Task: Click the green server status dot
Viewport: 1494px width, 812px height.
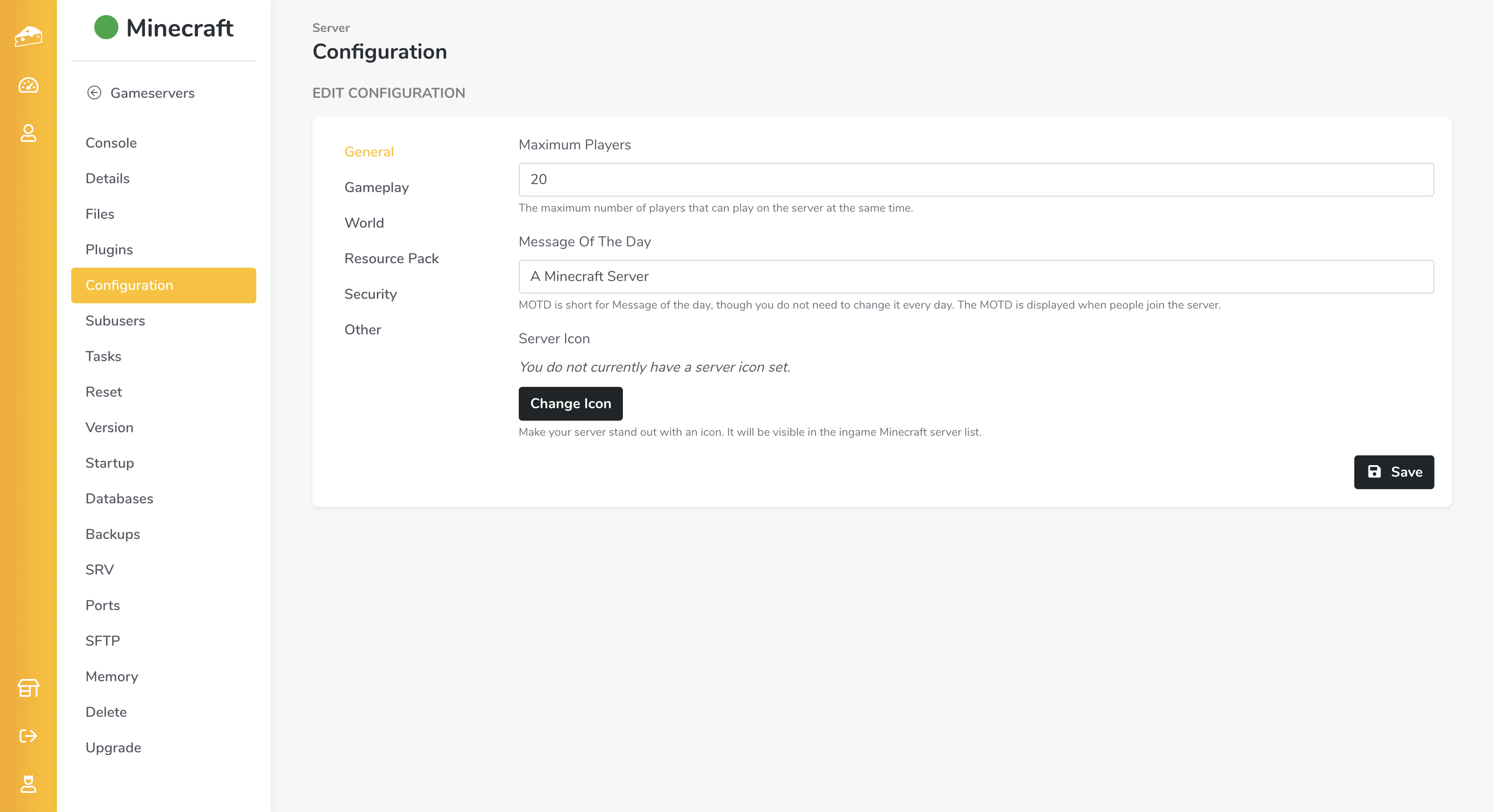Action: click(x=106, y=27)
